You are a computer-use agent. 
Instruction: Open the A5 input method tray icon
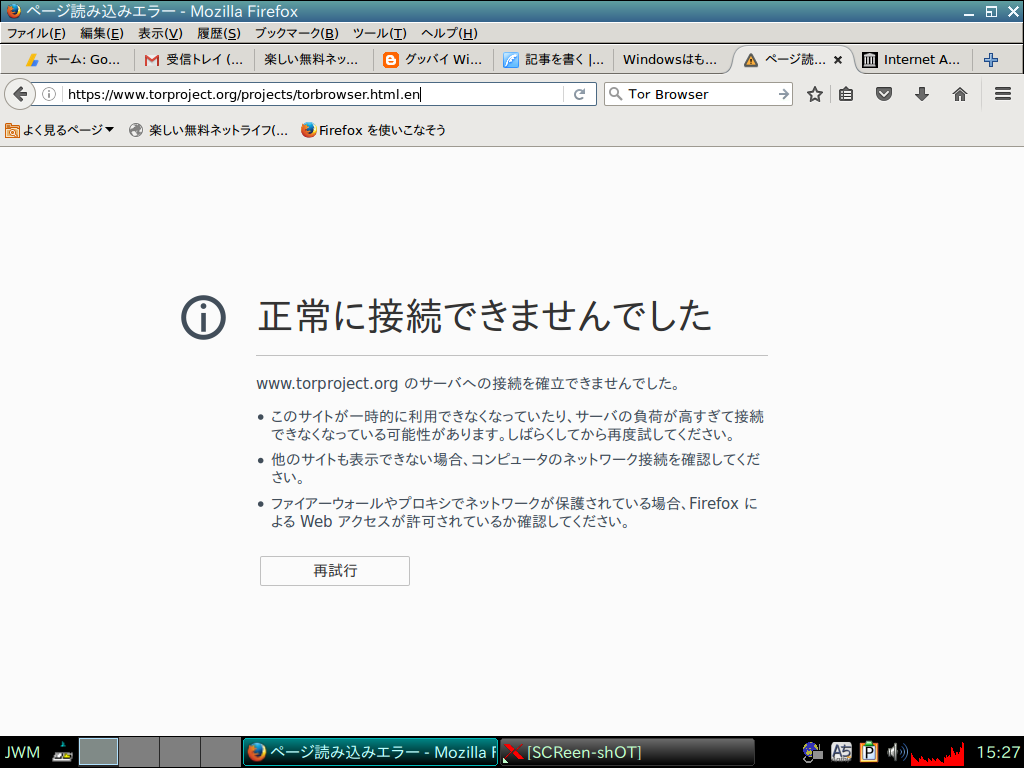click(841, 752)
